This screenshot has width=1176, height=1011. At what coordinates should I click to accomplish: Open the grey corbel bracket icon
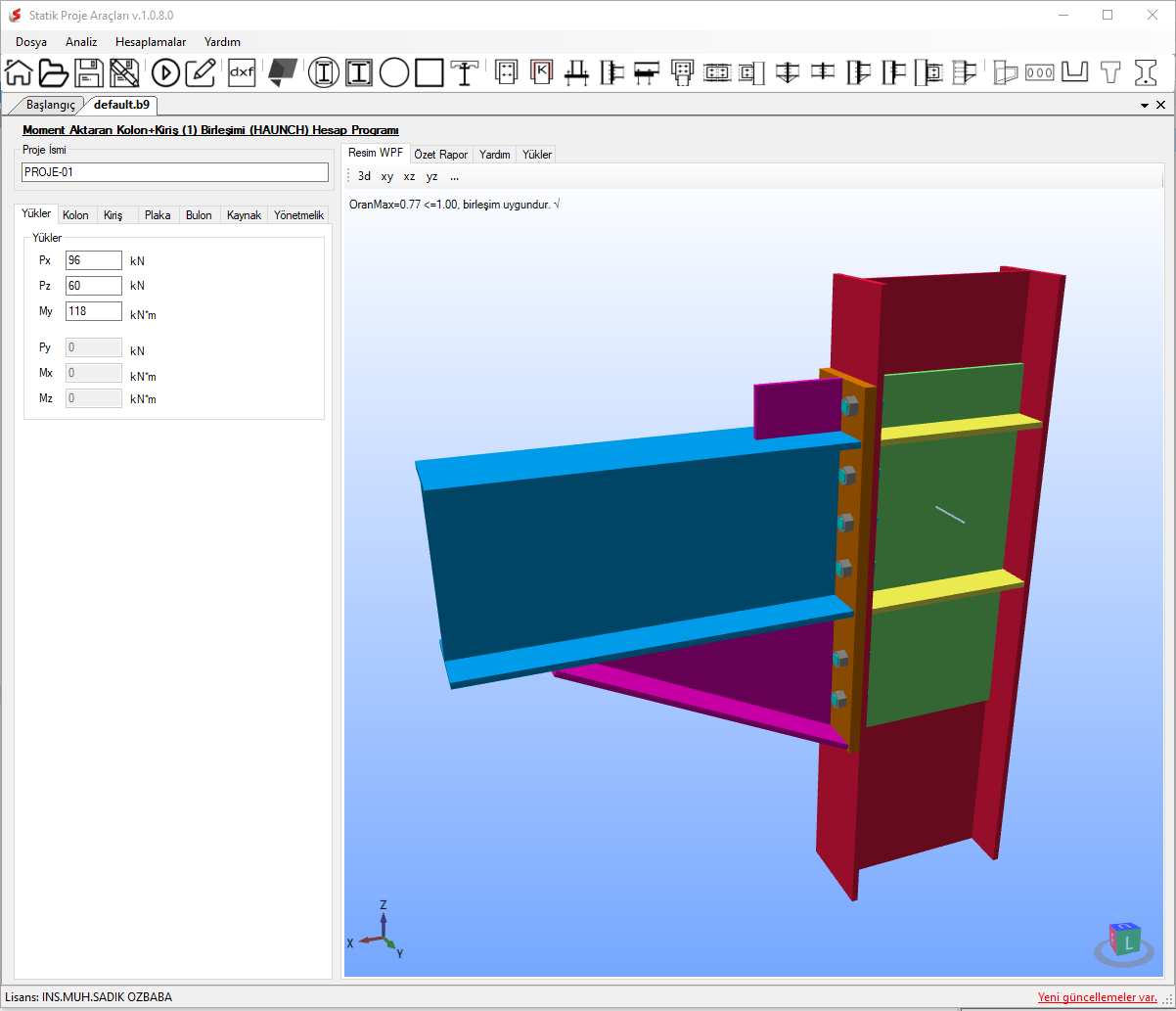tap(1005, 72)
